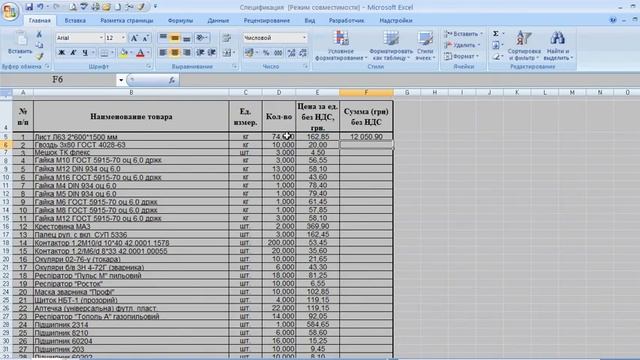Open the fill color dropdown arrow
The image size is (640, 360).
click(131, 53)
